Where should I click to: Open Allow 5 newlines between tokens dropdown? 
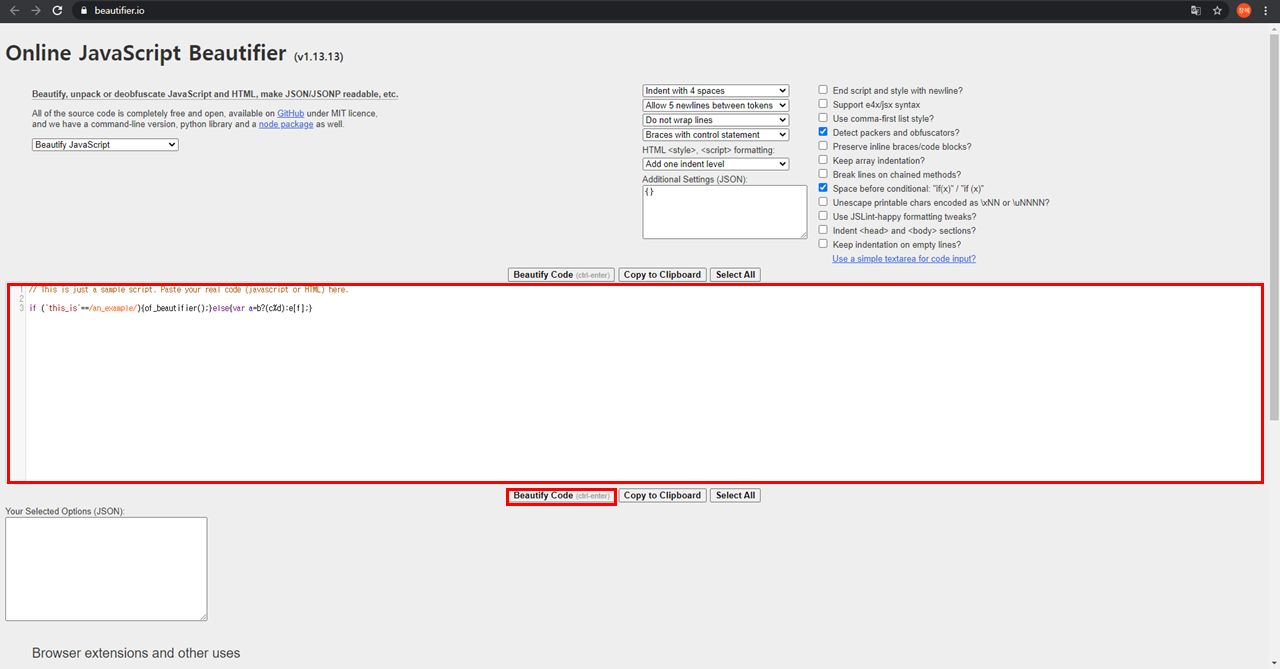click(x=715, y=106)
